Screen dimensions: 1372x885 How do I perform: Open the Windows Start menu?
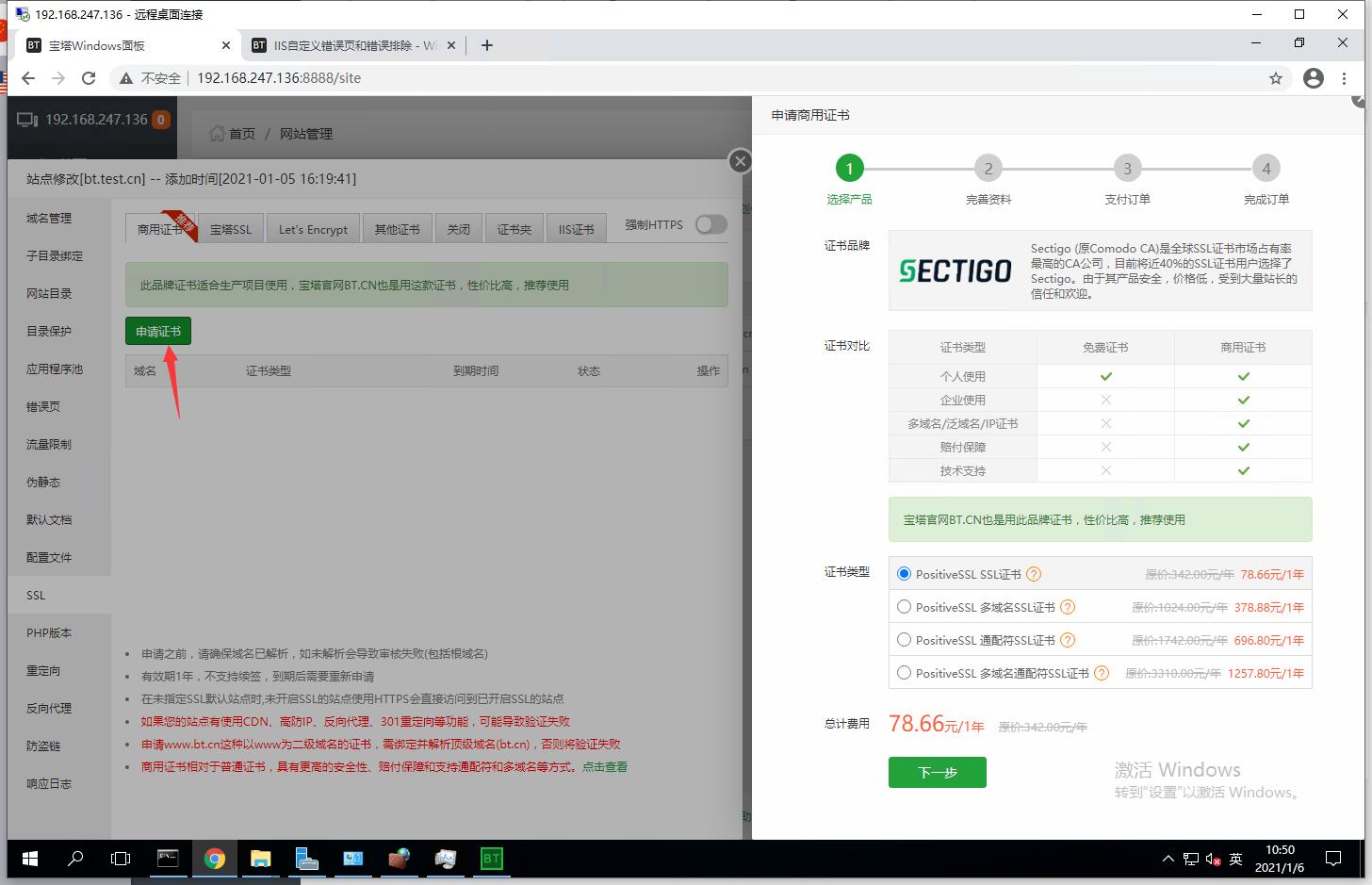[30, 859]
